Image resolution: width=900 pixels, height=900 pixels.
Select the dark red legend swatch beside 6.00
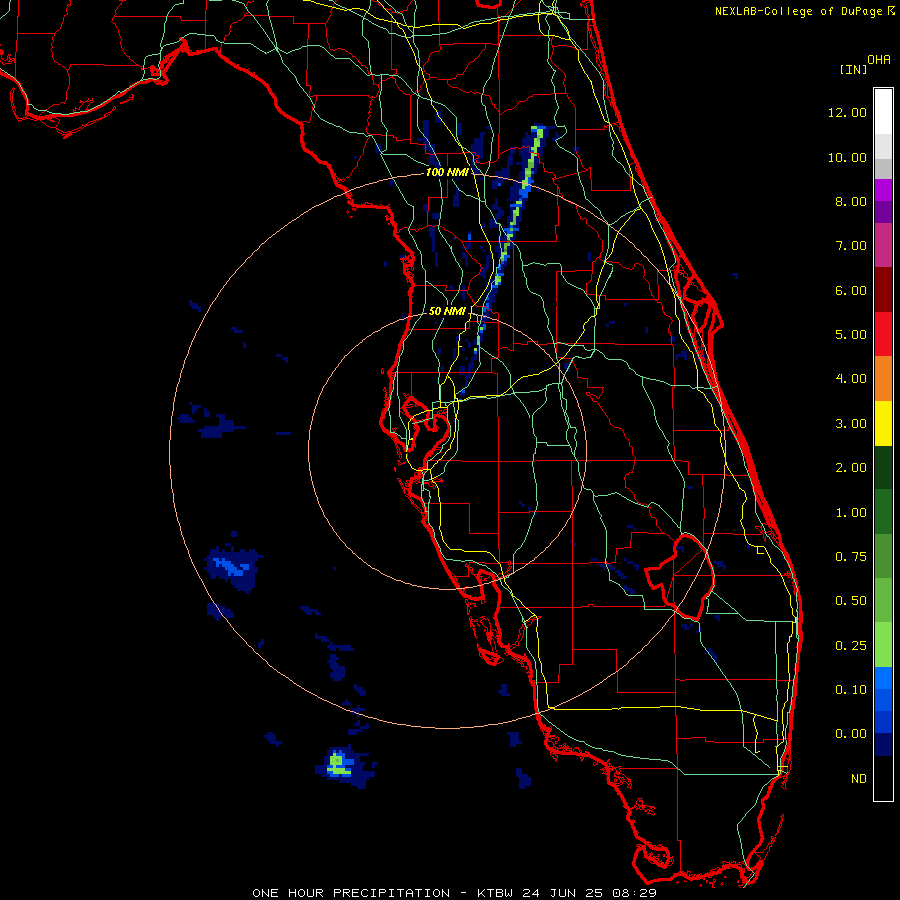tap(883, 290)
